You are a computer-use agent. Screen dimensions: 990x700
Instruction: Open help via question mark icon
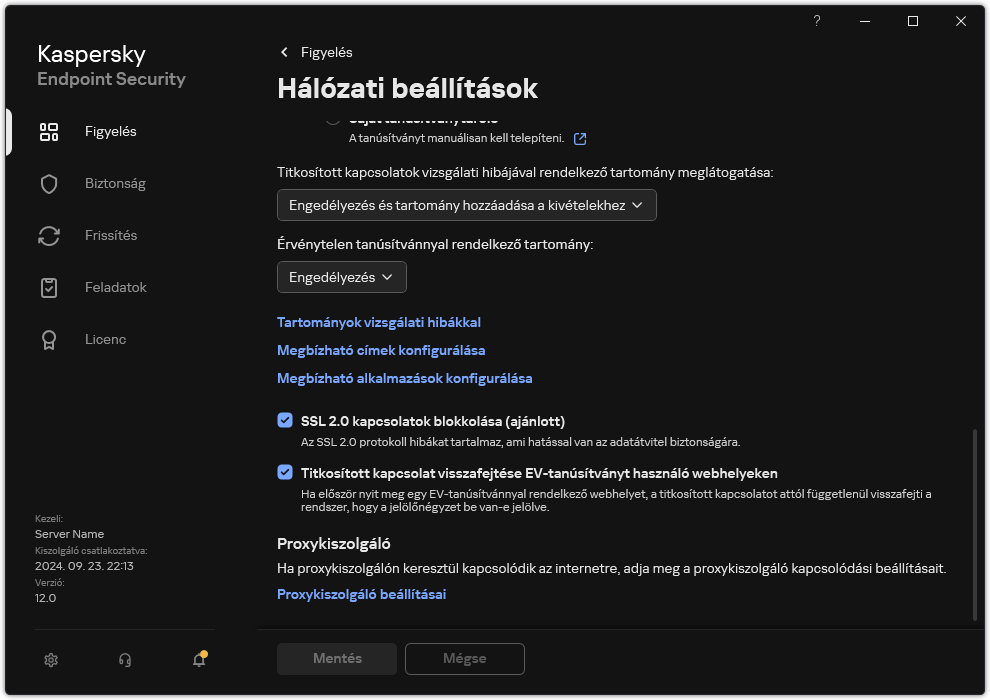816,21
